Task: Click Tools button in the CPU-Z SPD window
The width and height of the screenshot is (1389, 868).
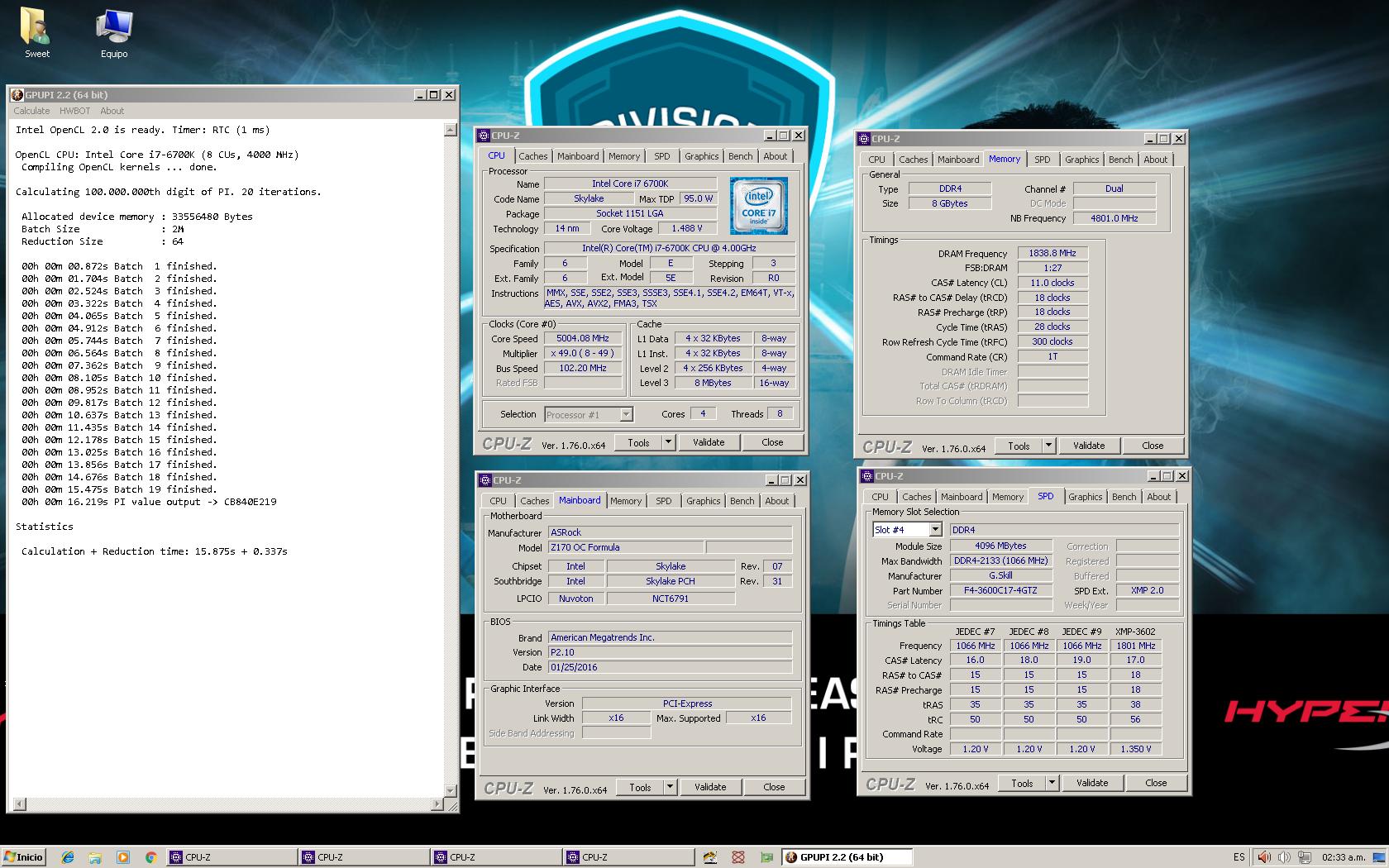Action: [1023, 783]
